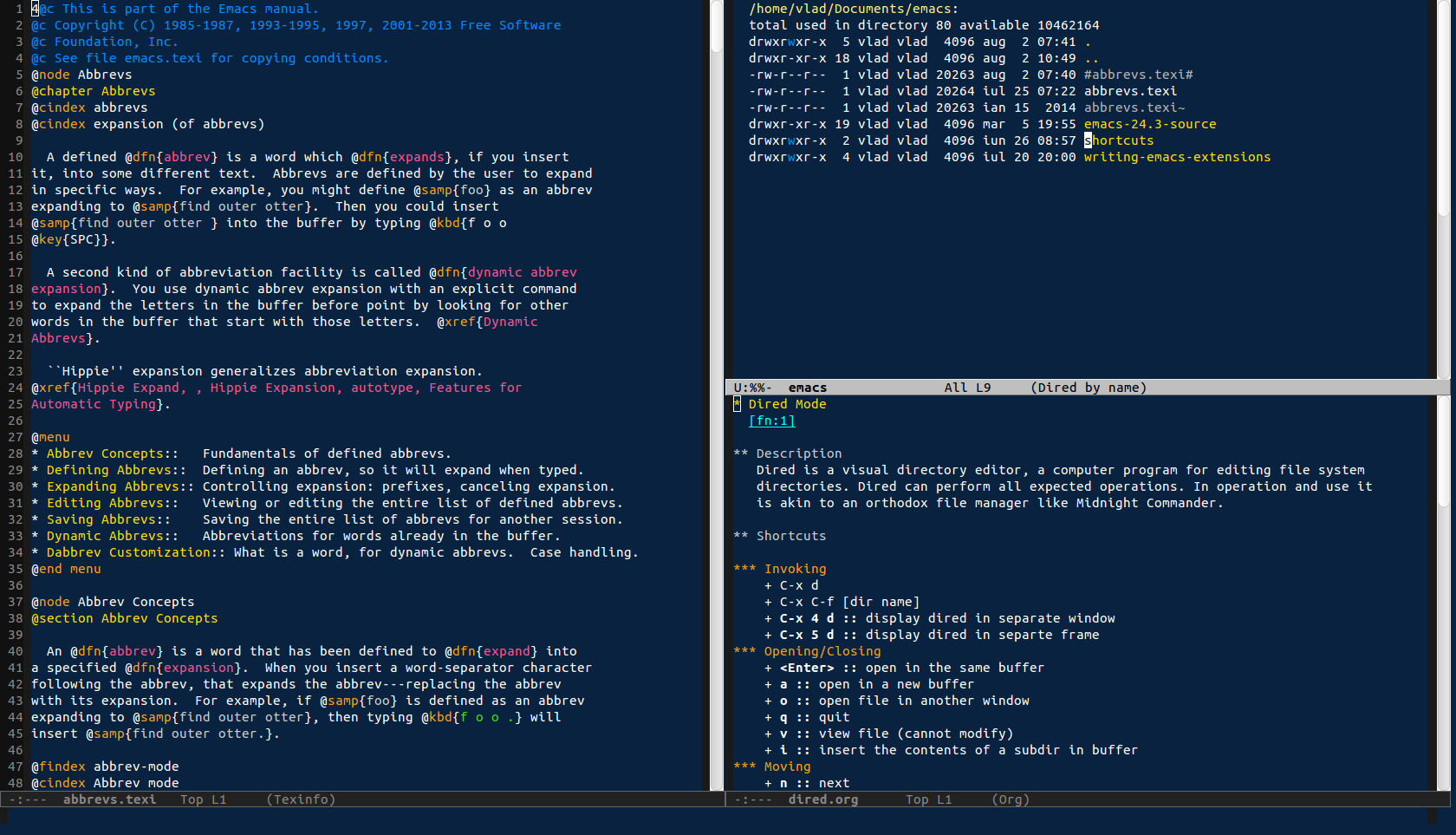Fold the '*** Invoking' org heading
This screenshot has height=835, width=1456.
780,569
